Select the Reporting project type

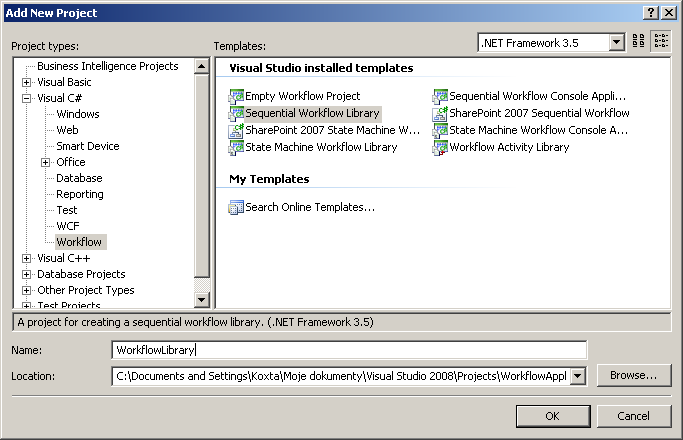pyautogui.click(x=80, y=194)
